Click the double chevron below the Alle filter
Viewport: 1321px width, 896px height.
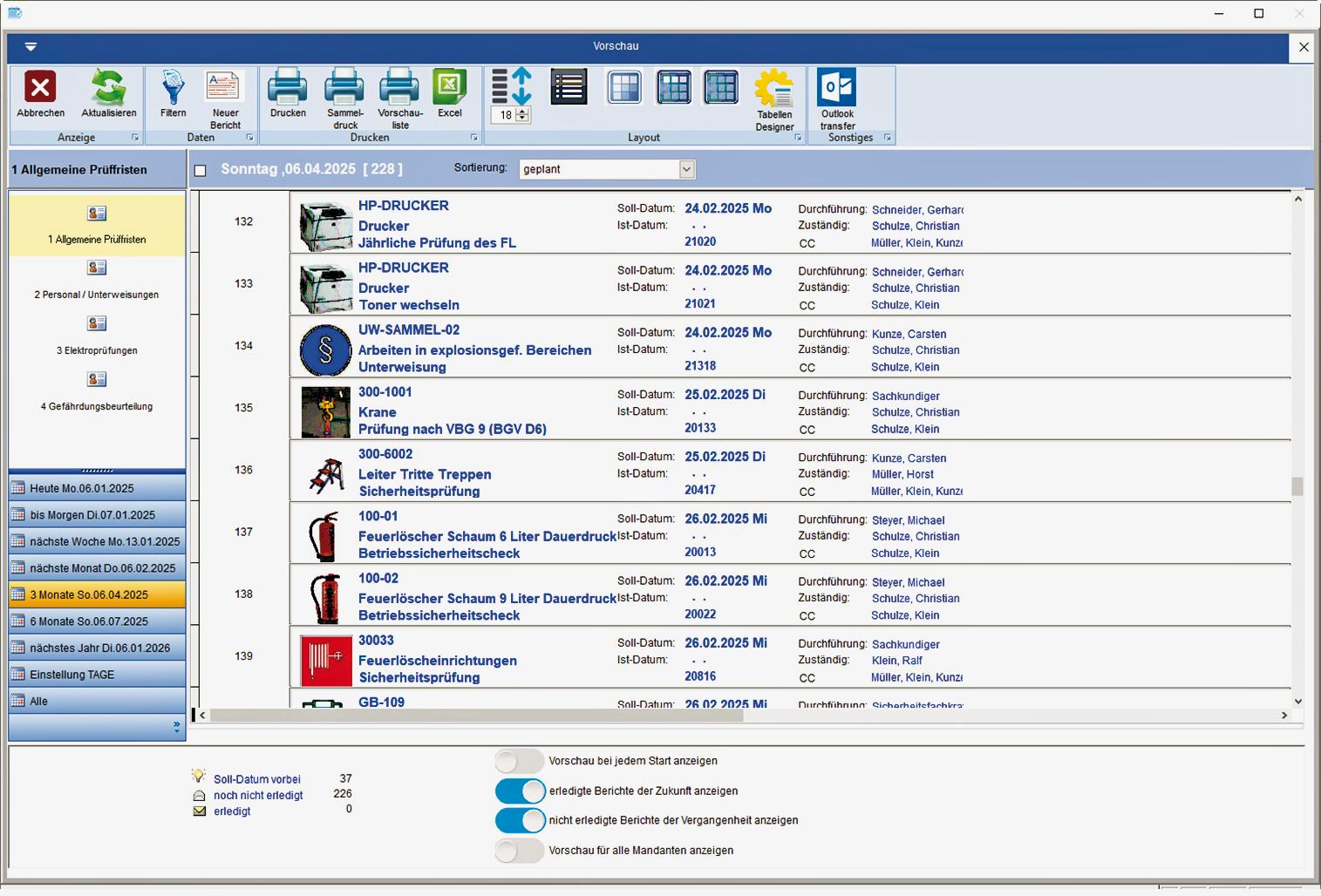pyautogui.click(x=177, y=726)
